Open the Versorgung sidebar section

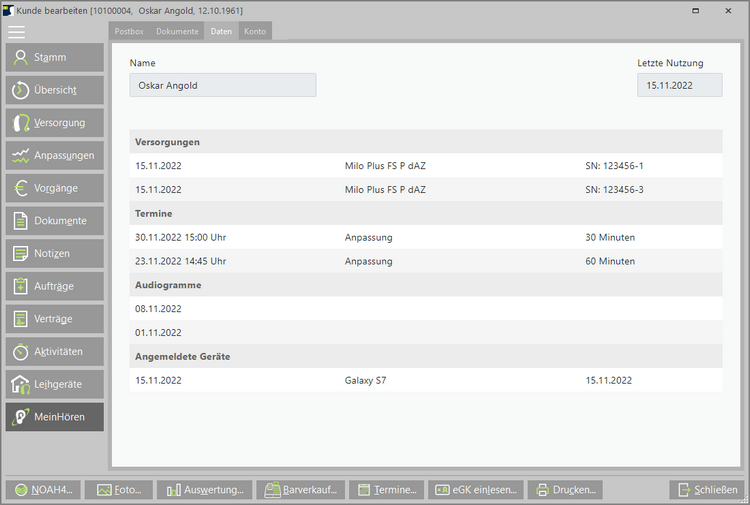(x=54, y=123)
